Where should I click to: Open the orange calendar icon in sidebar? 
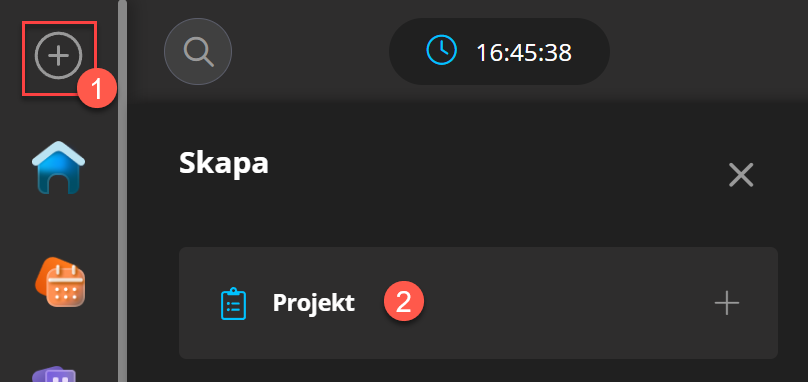click(x=60, y=282)
